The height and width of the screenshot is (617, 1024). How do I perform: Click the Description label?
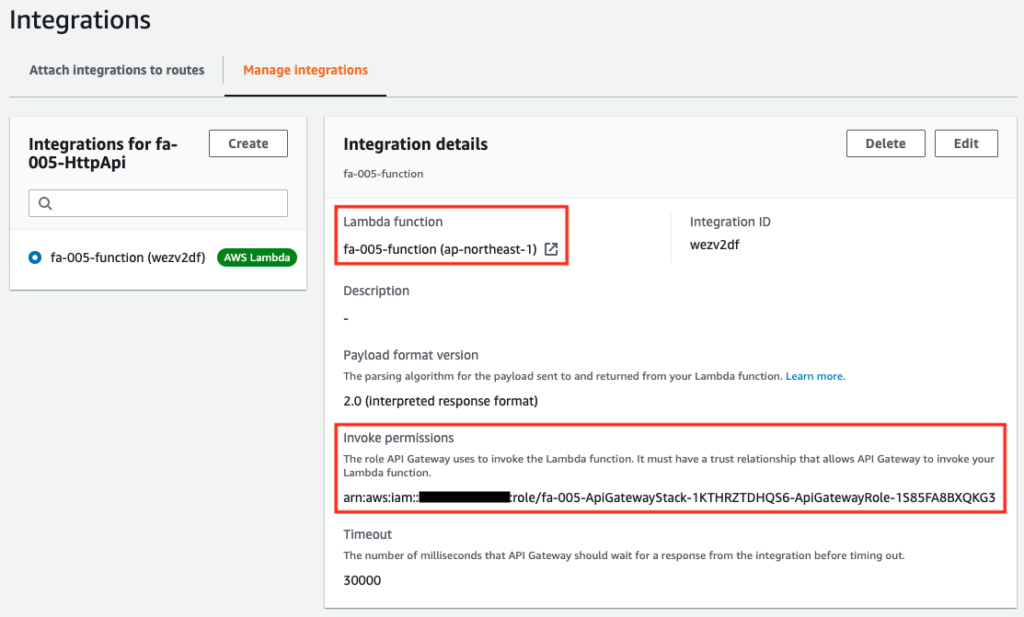(x=376, y=291)
